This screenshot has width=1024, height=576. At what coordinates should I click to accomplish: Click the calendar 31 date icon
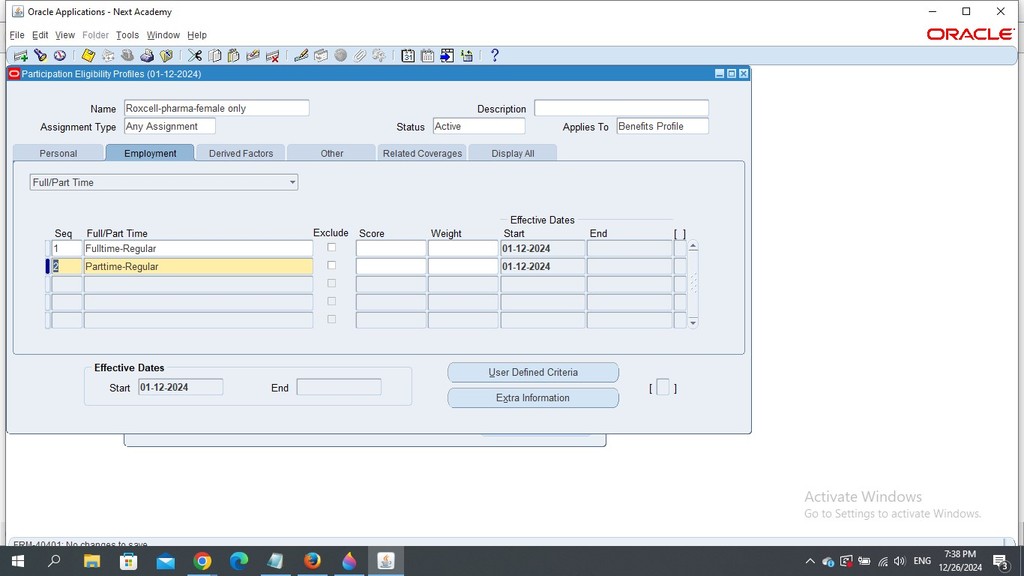click(408, 56)
